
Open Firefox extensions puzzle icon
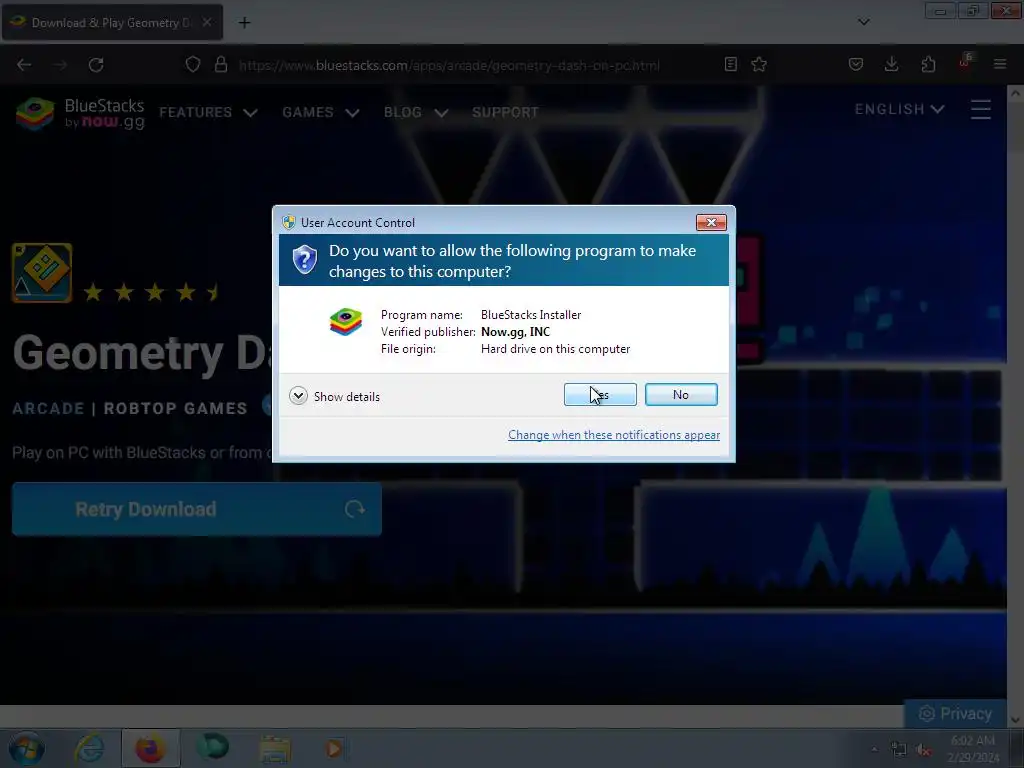pos(928,64)
